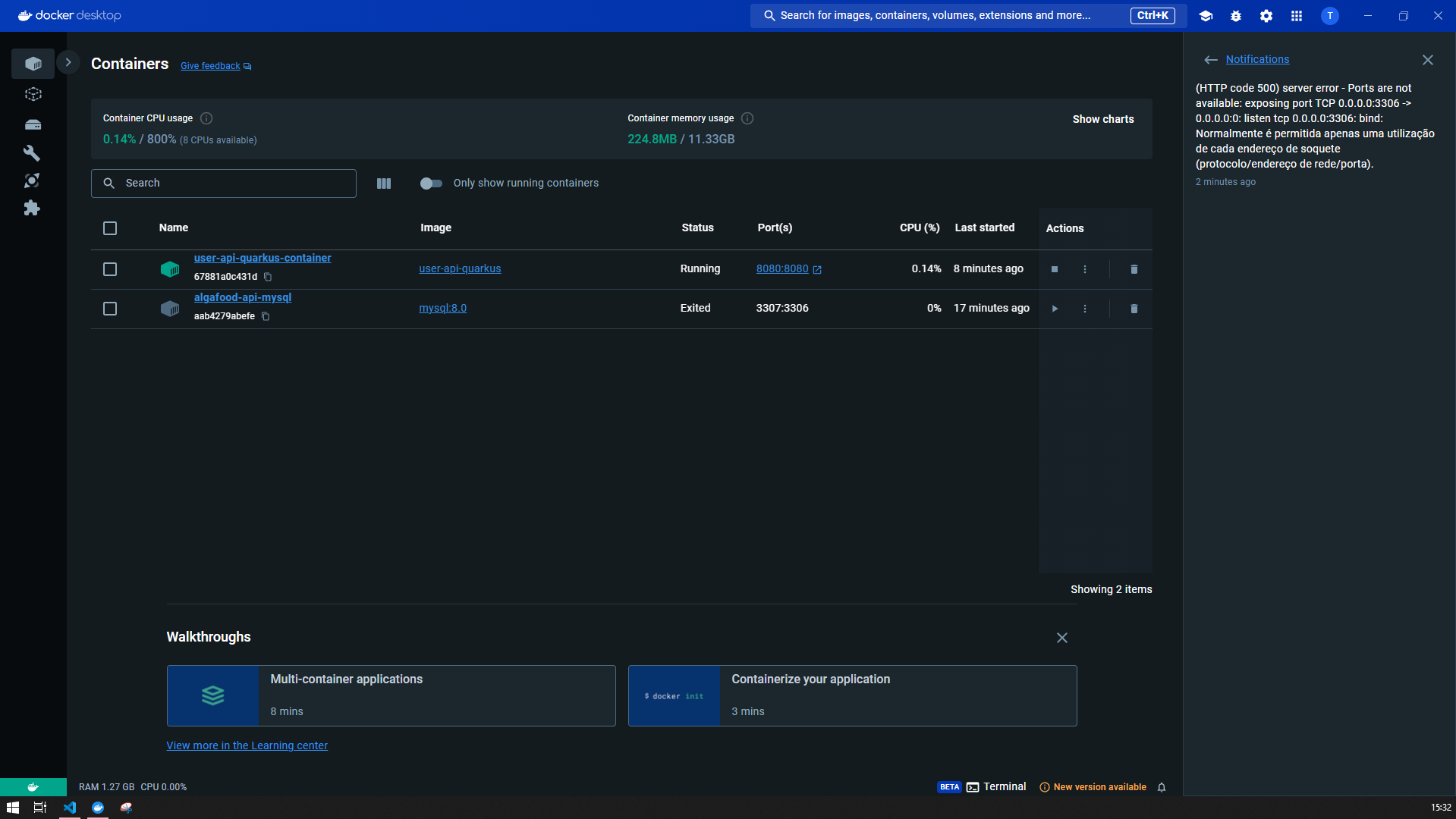The image size is (1456, 819).
Task: Click New version available notice
Action: [x=1093, y=787]
